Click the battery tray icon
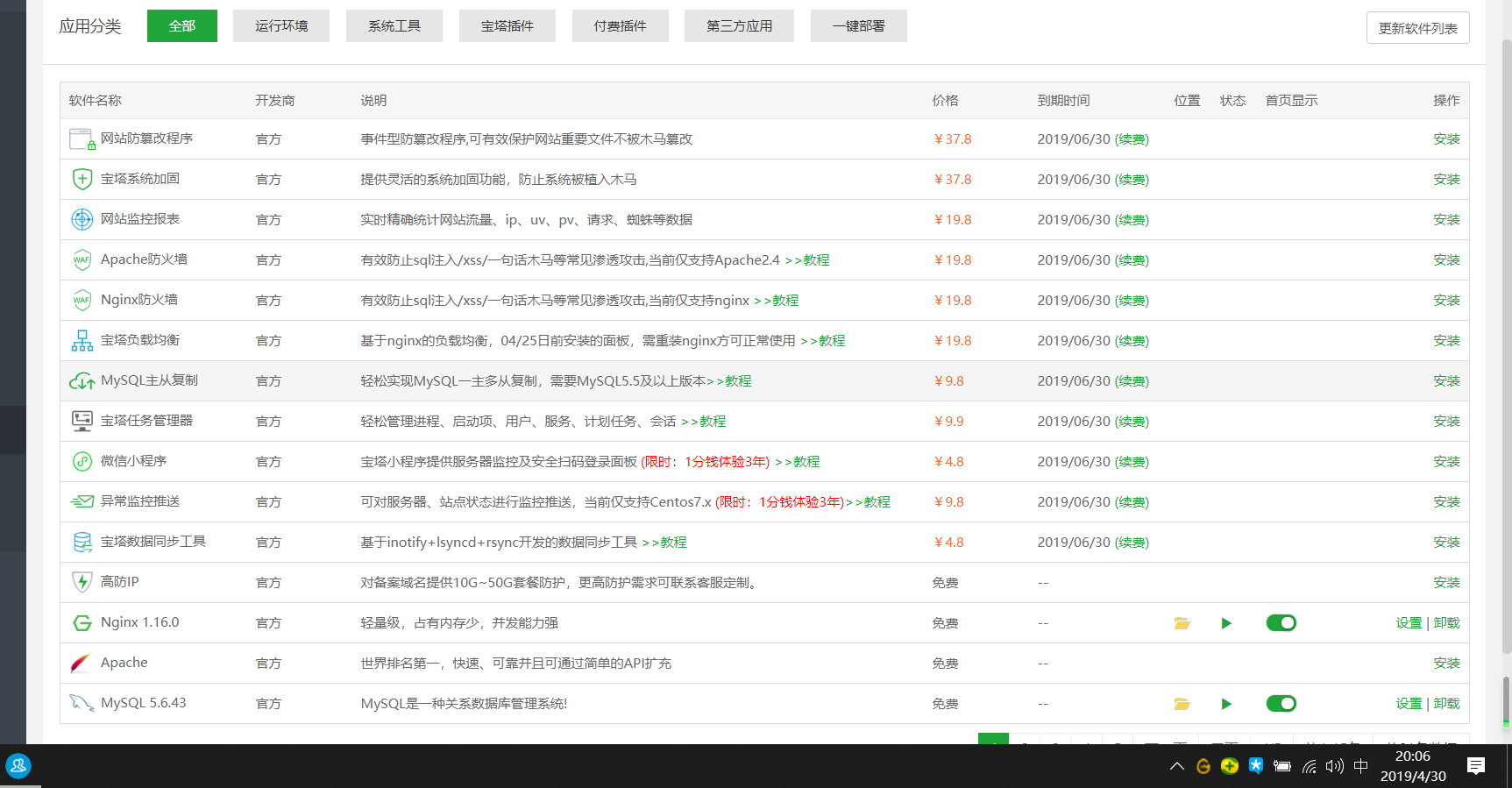The image size is (1512, 788). [1281, 766]
